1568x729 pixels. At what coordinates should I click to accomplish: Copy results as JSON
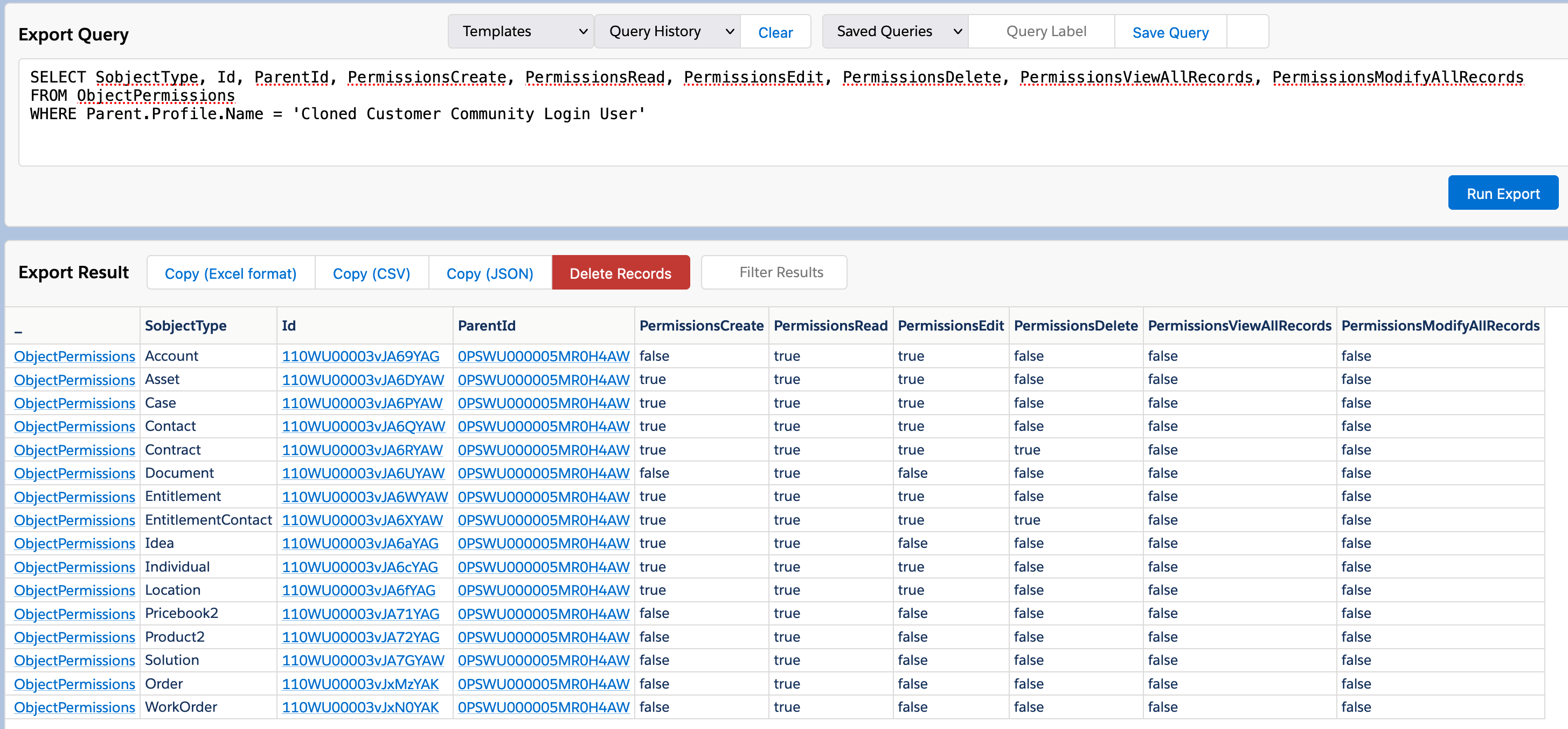[x=489, y=273]
